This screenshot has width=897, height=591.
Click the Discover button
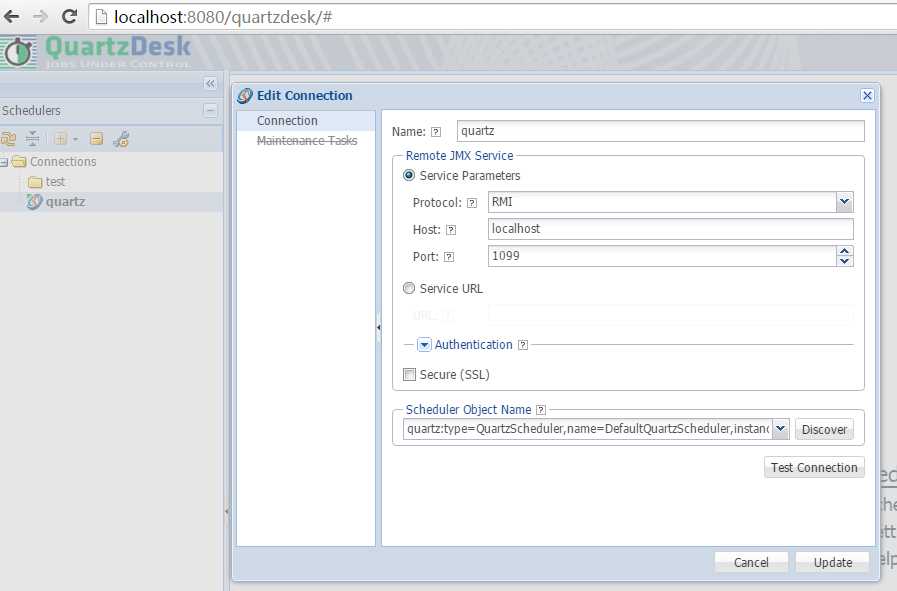(824, 430)
